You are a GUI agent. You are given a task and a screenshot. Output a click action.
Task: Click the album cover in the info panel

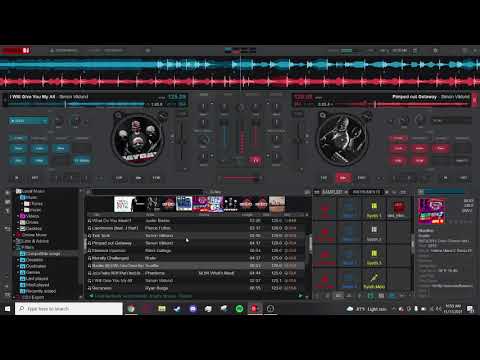click(x=432, y=211)
